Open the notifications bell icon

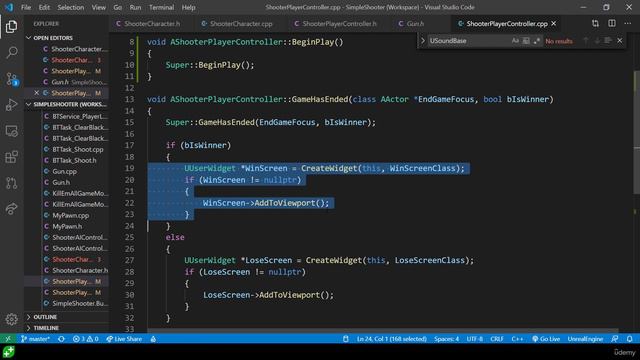(630, 339)
